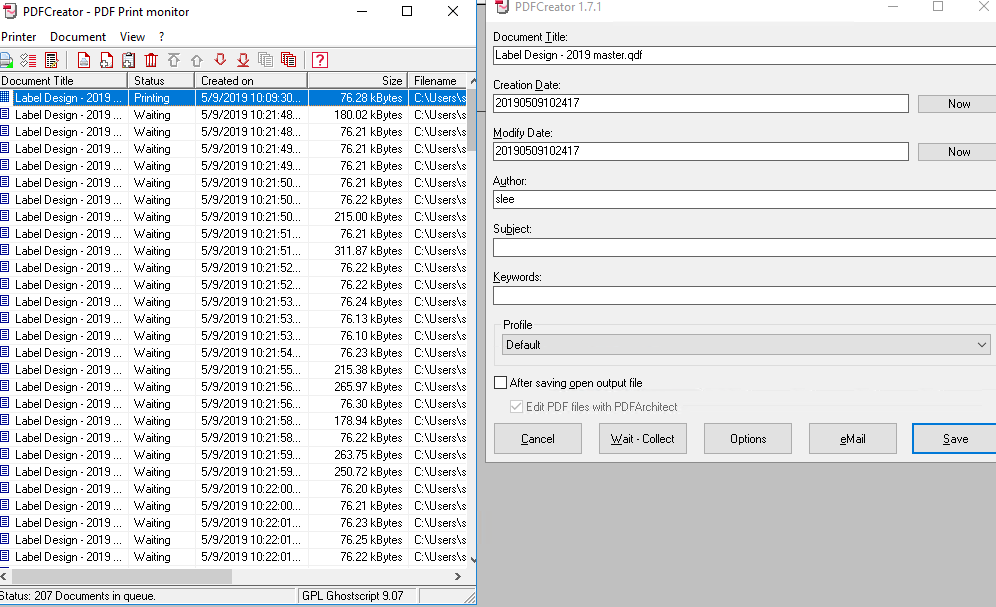The image size is (996, 607).
Task: Open the logfile notepad toolbar icon
Action: pos(51,60)
